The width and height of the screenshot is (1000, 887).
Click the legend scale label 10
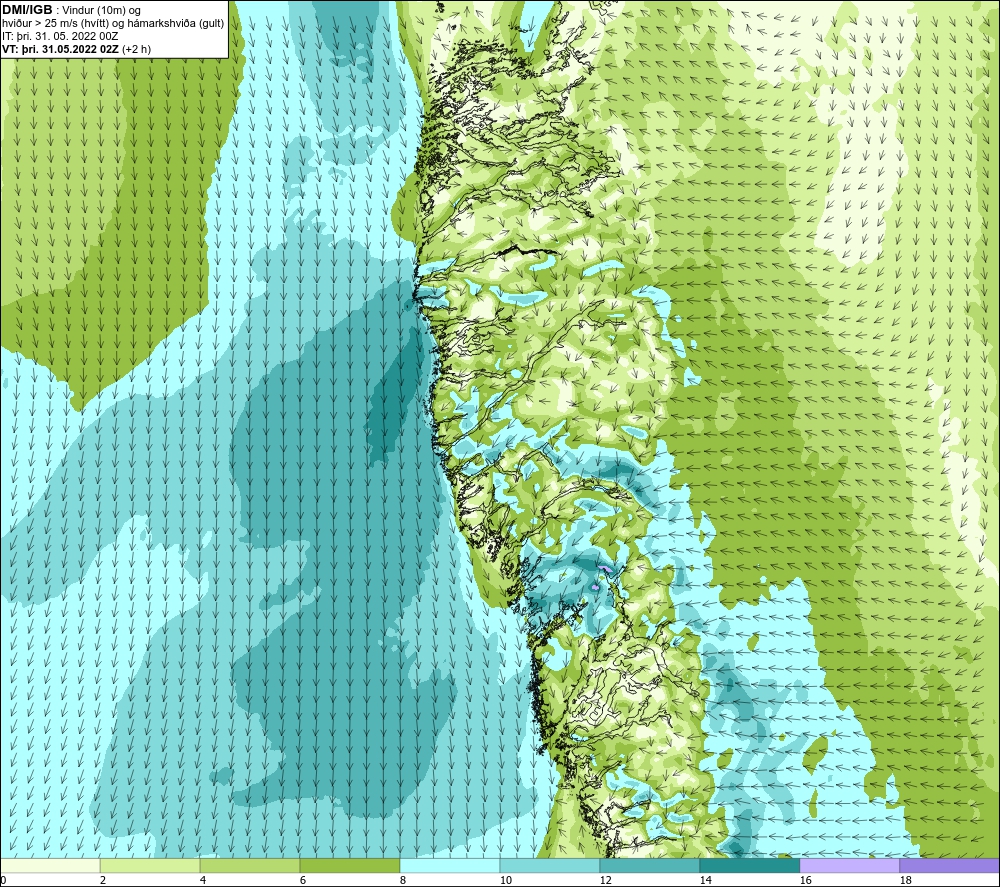(505, 881)
